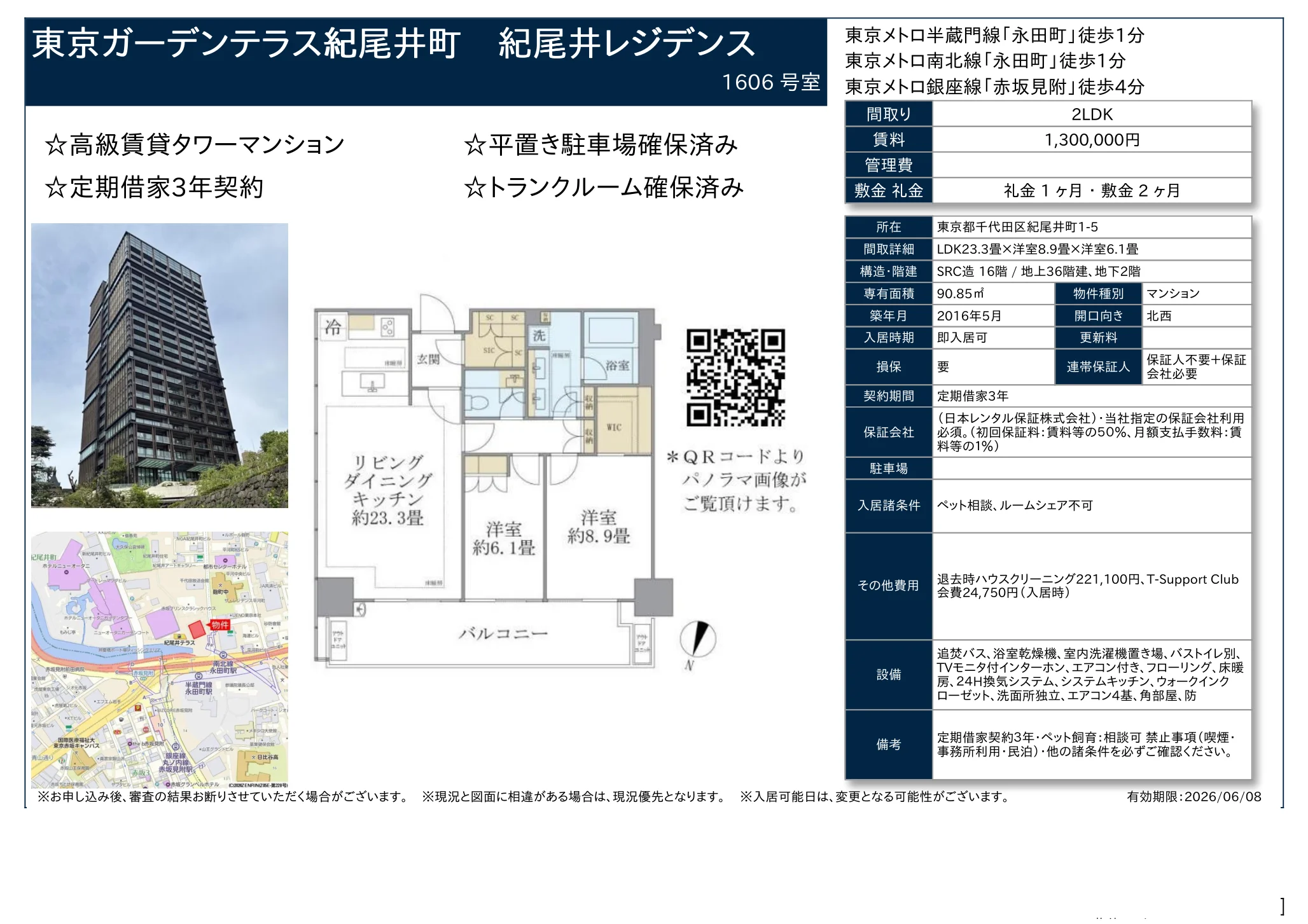Click the 更新料 header cell
The height and width of the screenshot is (924, 1308).
click(x=1099, y=338)
